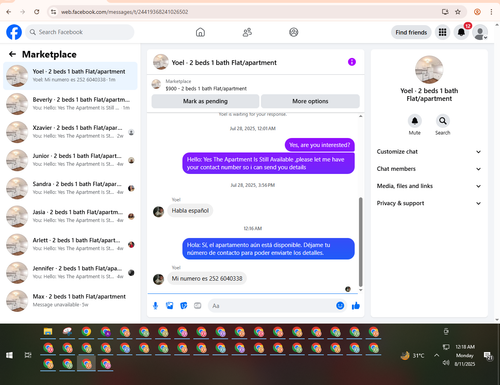This screenshot has height=385, width=500.
Task: Click the chat vertical scrollbar thumb
Action: (x=360, y=242)
